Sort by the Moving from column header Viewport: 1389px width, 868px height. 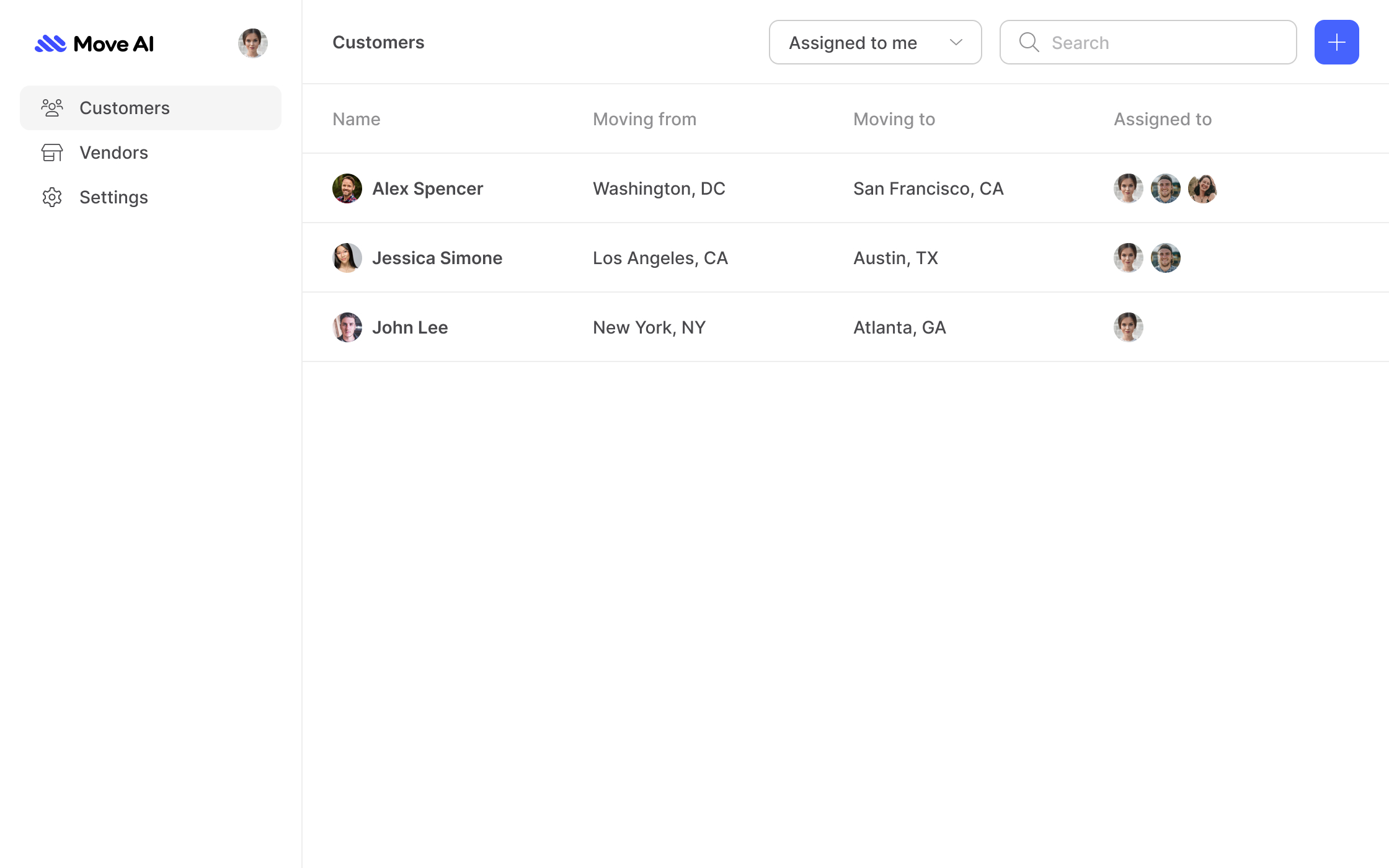click(644, 119)
